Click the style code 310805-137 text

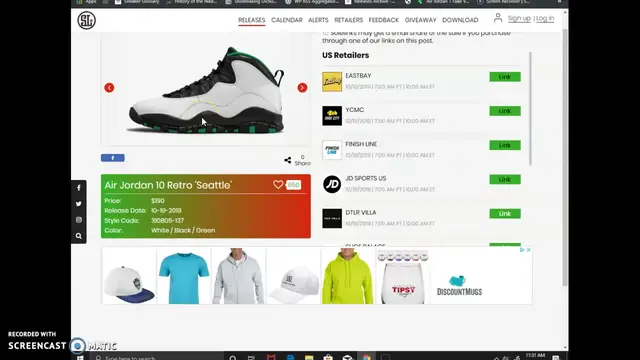167,220
